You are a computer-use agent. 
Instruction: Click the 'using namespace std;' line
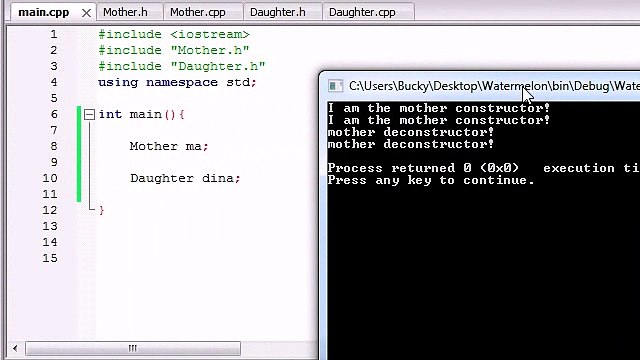177,82
